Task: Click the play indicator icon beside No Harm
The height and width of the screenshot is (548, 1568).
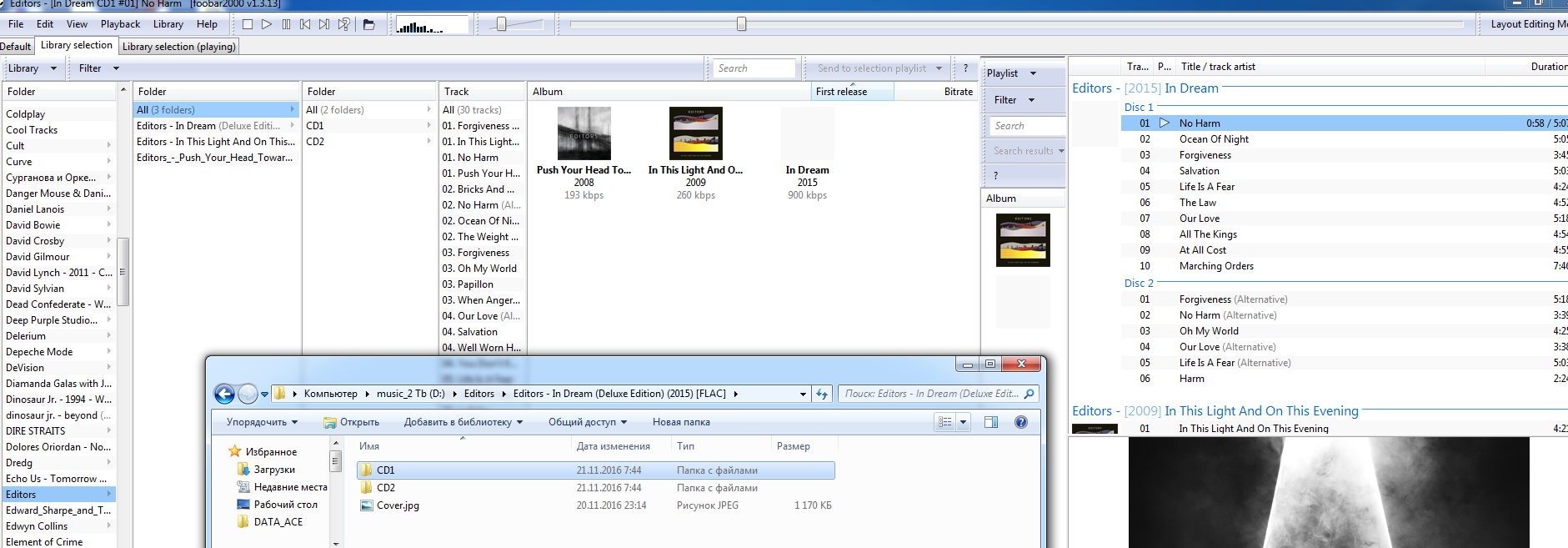Action: click(1165, 123)
